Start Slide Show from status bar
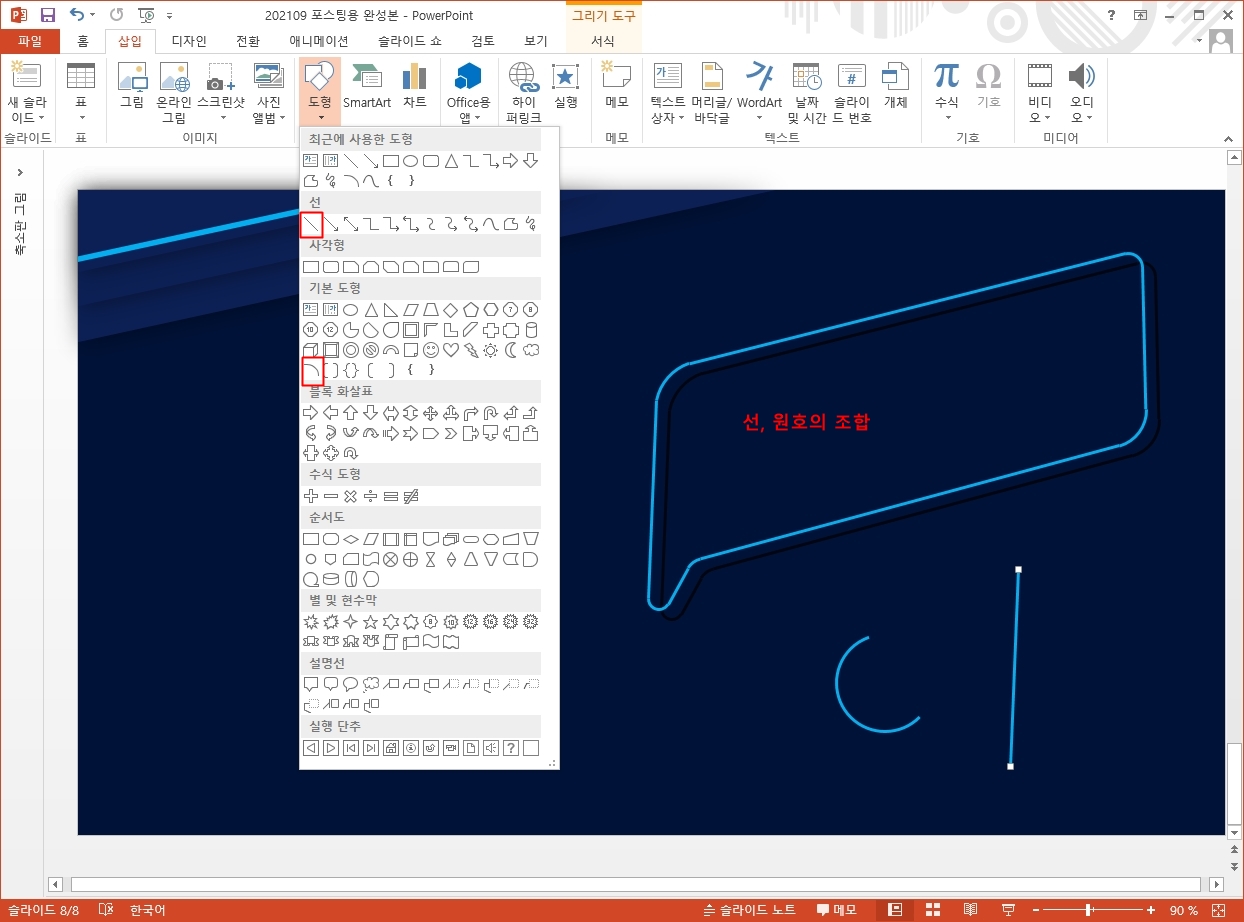Screen dimensions: 1244x922 1007,910
